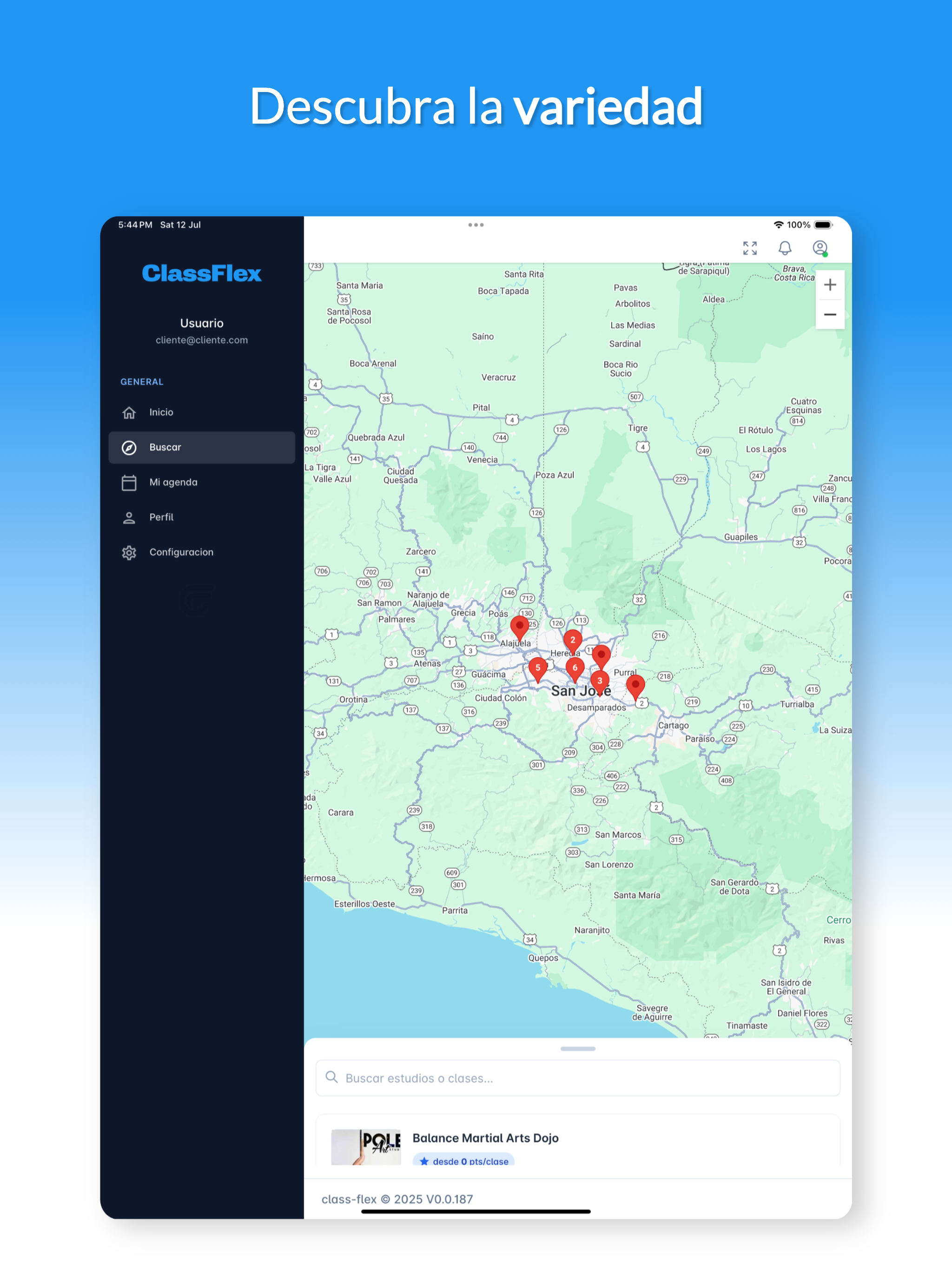Open Configuracion settings item
The image size is (952, 1270).
202,552
